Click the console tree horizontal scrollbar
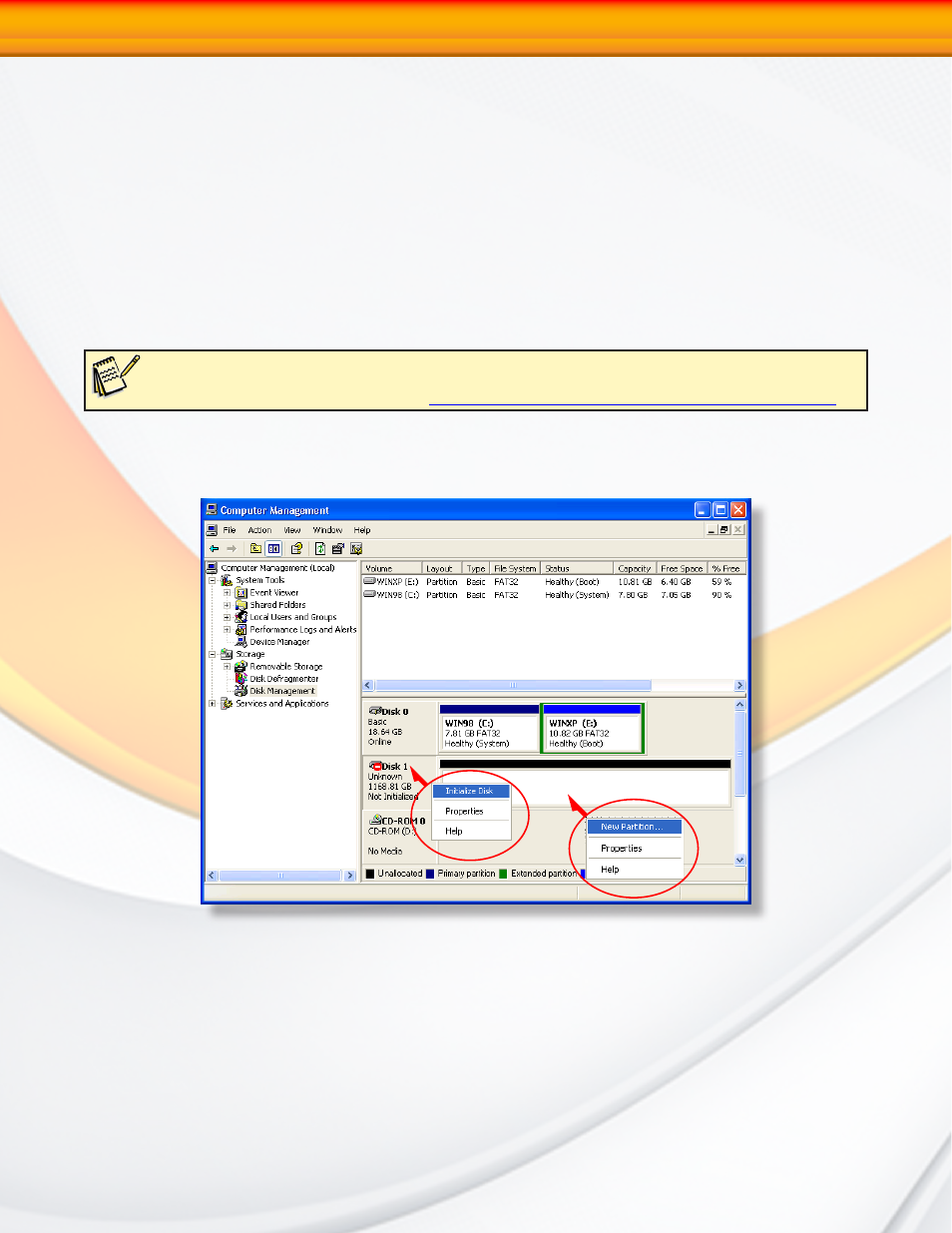952x1233 pixels. 281,876
